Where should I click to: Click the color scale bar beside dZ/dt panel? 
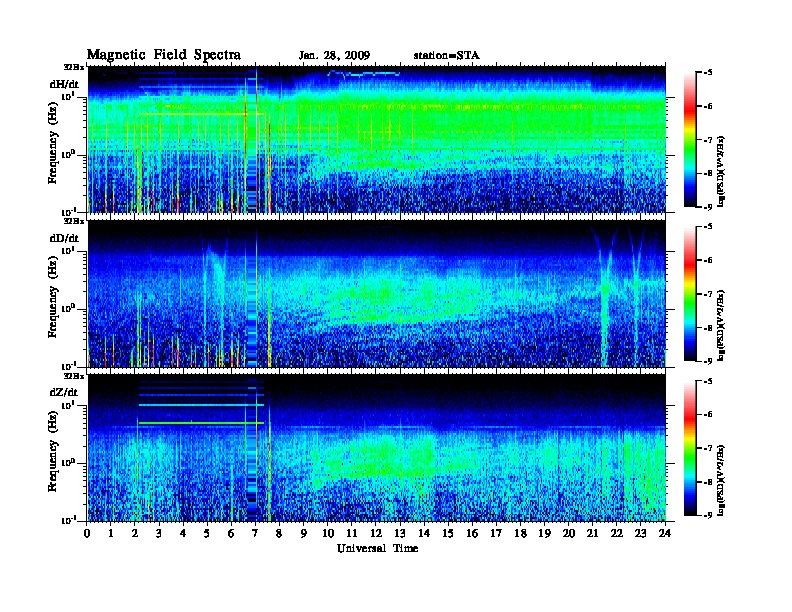[x=690, y=448]
